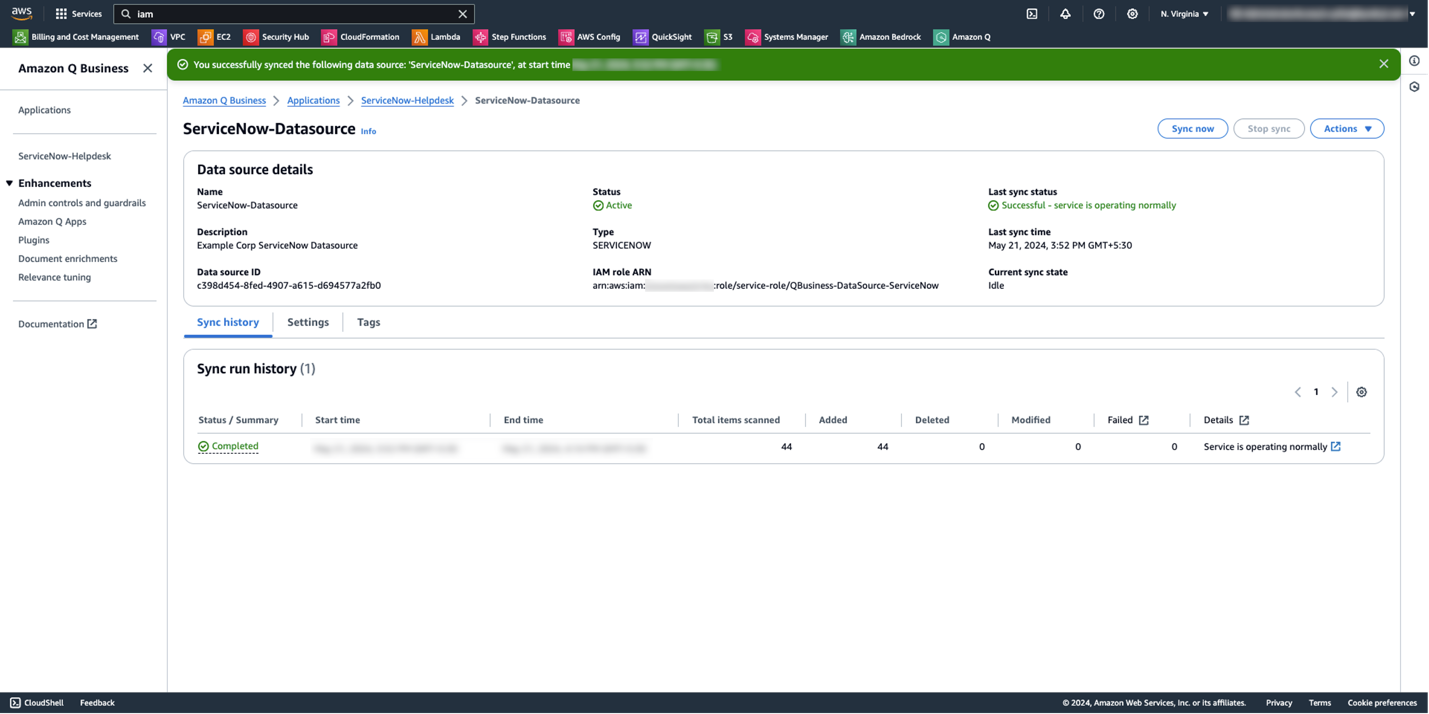Screen dimensions: 1429x714
Task: Open the AWS Config shortcut
Action: tap(589, 37)
